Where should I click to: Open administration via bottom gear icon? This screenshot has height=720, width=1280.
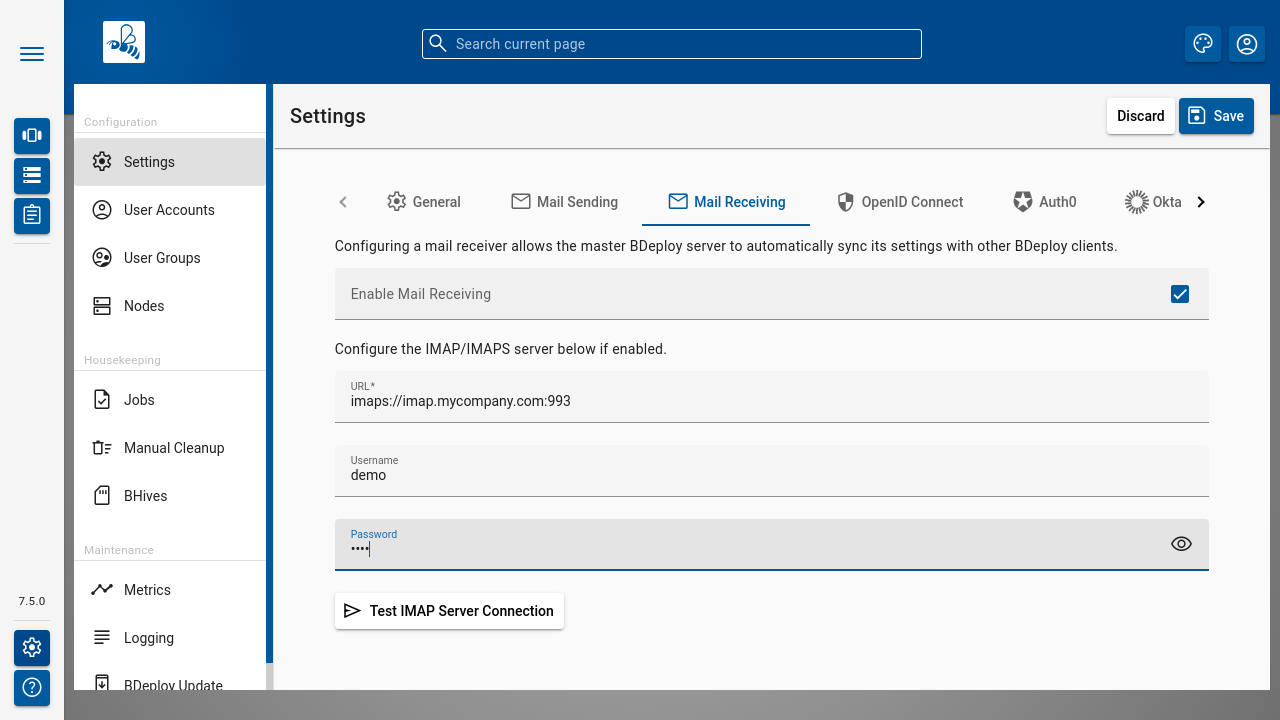(32, 647)
